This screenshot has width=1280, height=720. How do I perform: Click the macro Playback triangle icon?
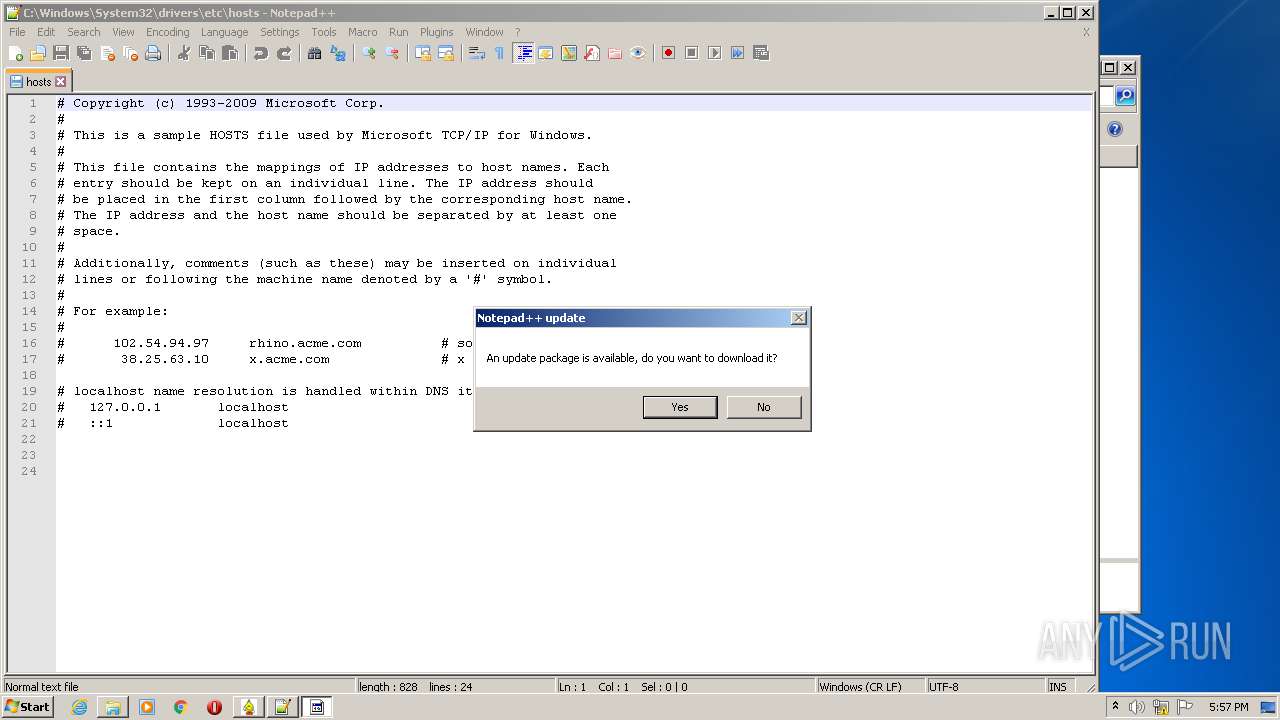coord(714,53)
